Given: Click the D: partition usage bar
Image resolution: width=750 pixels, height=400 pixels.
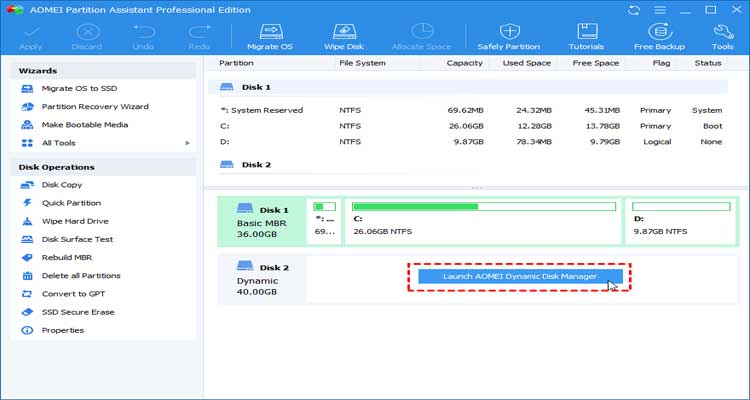Looking at the screenshot, I should coord(681,206).
